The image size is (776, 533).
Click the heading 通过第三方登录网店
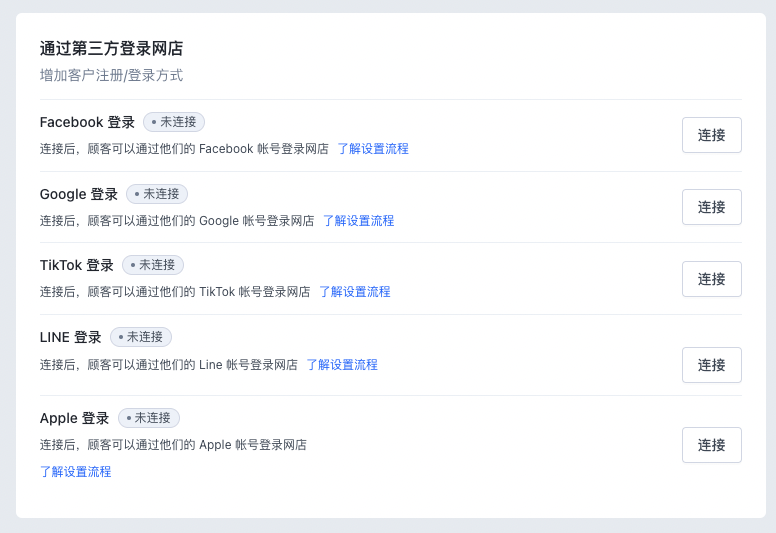[x=111, y=48]
